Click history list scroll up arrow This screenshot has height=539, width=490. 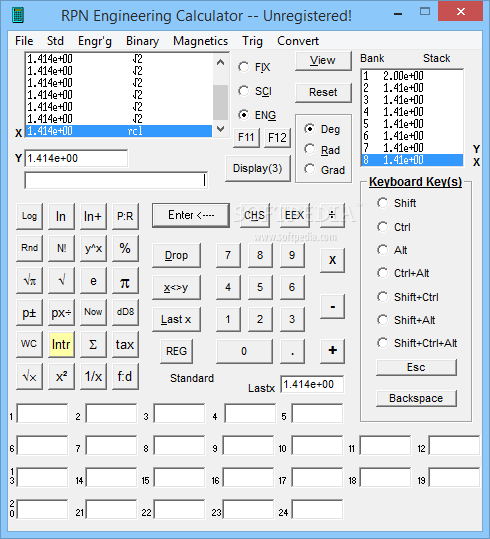tap(220, 62)
